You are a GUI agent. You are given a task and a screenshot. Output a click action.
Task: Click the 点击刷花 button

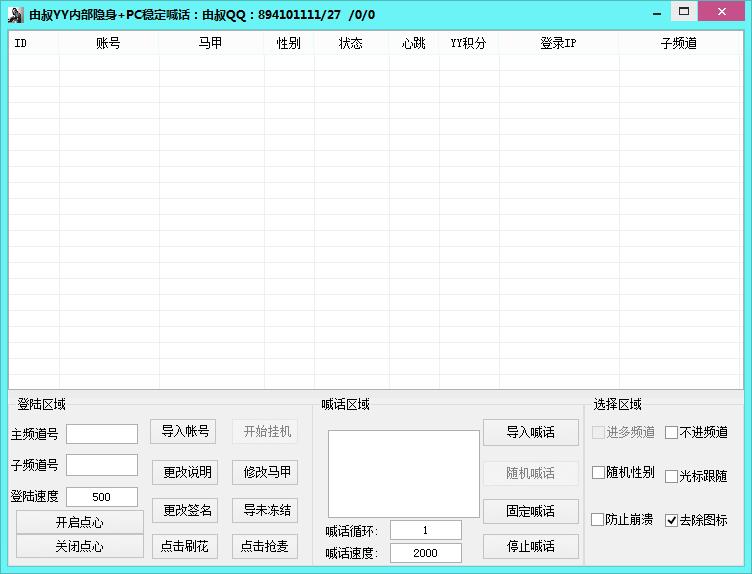pos(185,547)
